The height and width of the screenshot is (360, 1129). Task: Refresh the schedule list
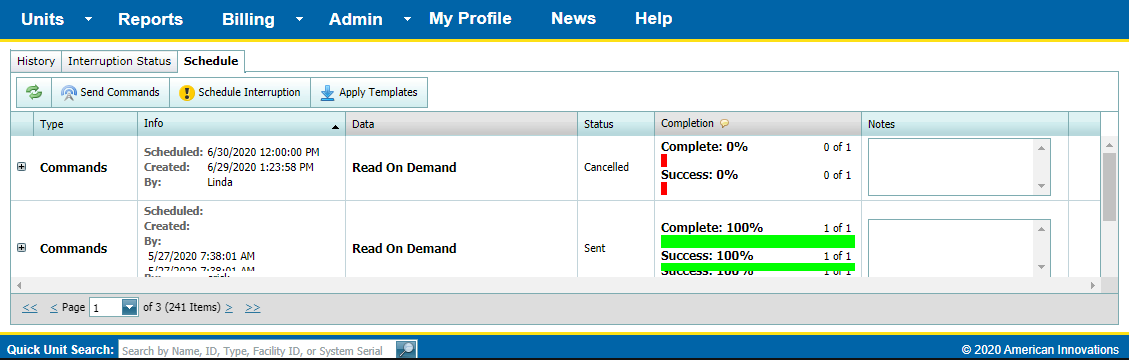pyautogui.click(x=34, y=92)
